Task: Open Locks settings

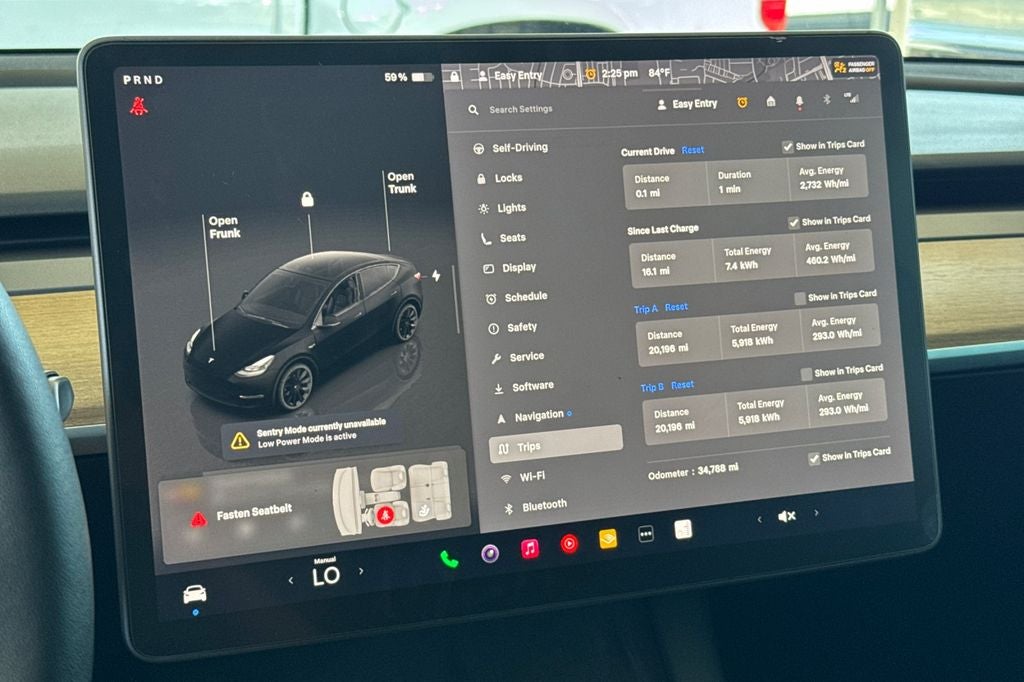Action: click(499, 178)
